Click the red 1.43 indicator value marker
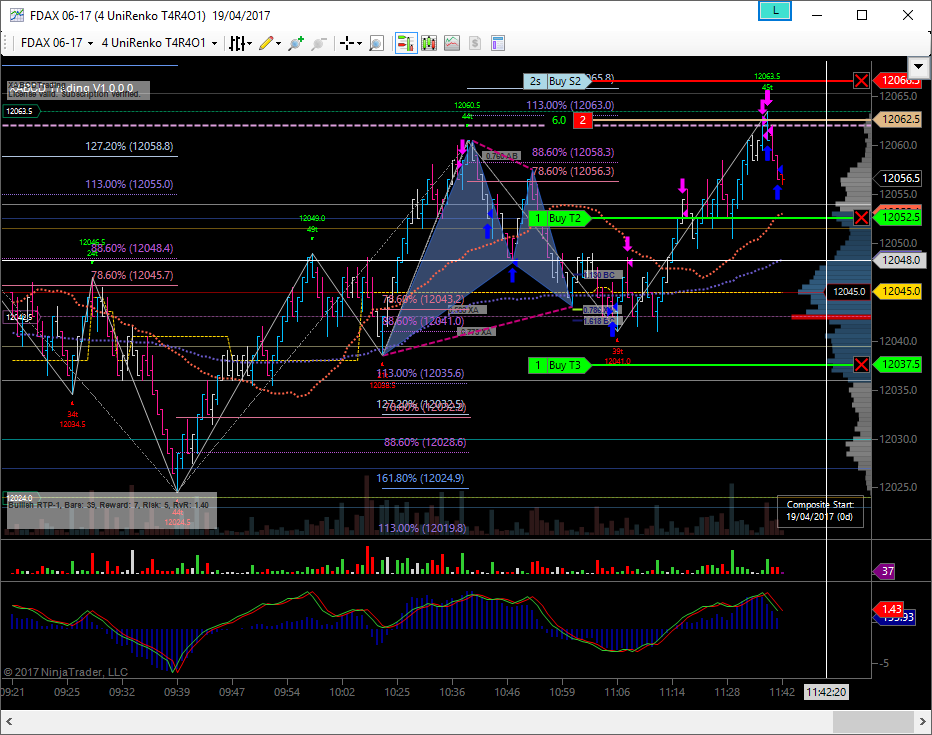Image resolution: width=932 pixels, height=735 pixels. tap(889, 609)
